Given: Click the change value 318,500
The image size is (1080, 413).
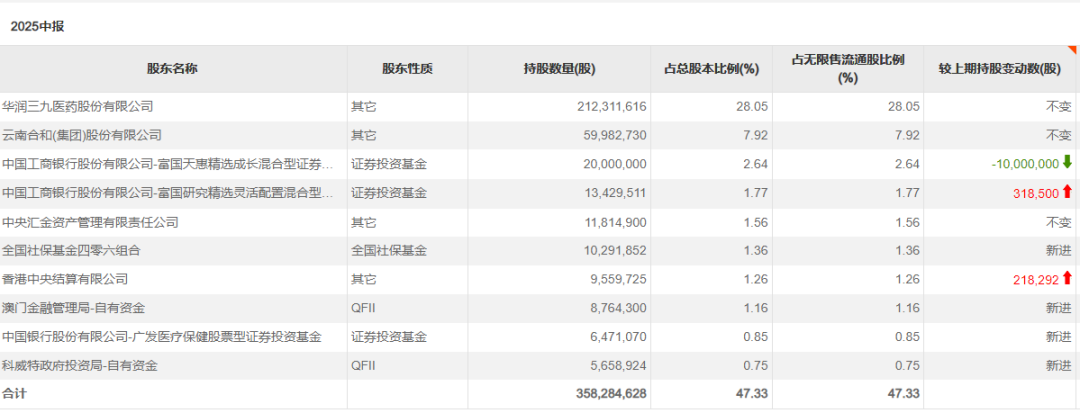Looking at the screenshot, I should [1036, 193].
